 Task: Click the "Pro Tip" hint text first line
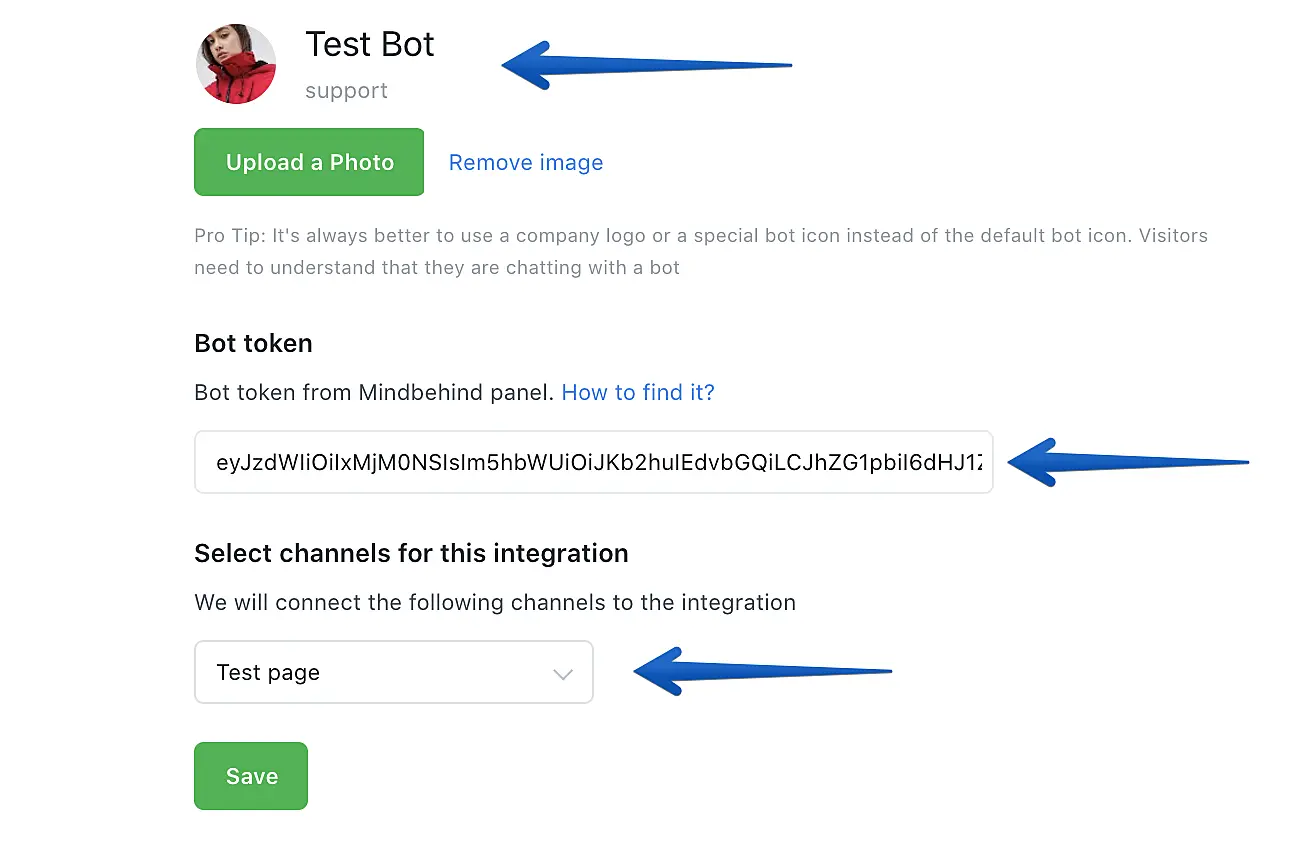(700, 236)
